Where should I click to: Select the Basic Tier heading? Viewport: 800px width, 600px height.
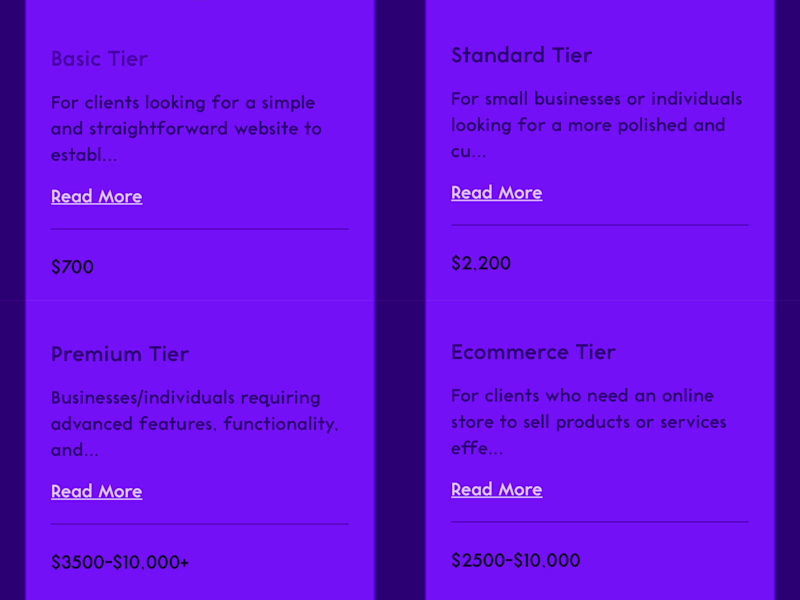tap(99, 59)
